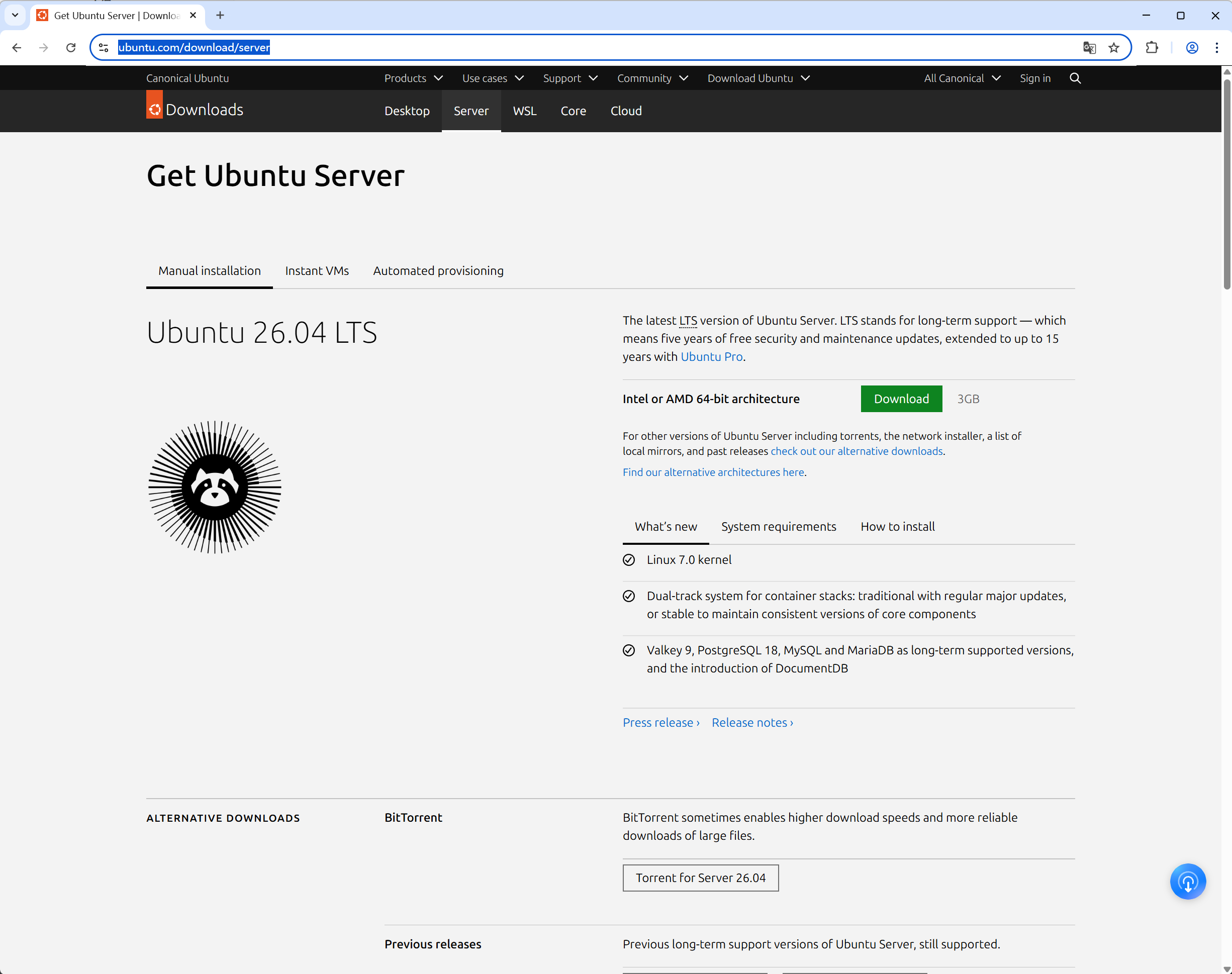
Task: Open the System requirements tab
Action: (778, 526)
